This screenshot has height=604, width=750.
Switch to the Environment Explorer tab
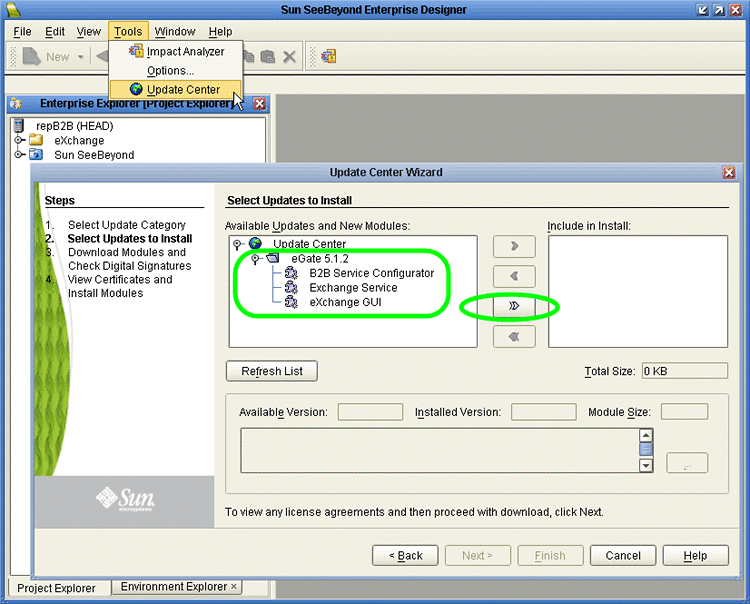(174, 586)
